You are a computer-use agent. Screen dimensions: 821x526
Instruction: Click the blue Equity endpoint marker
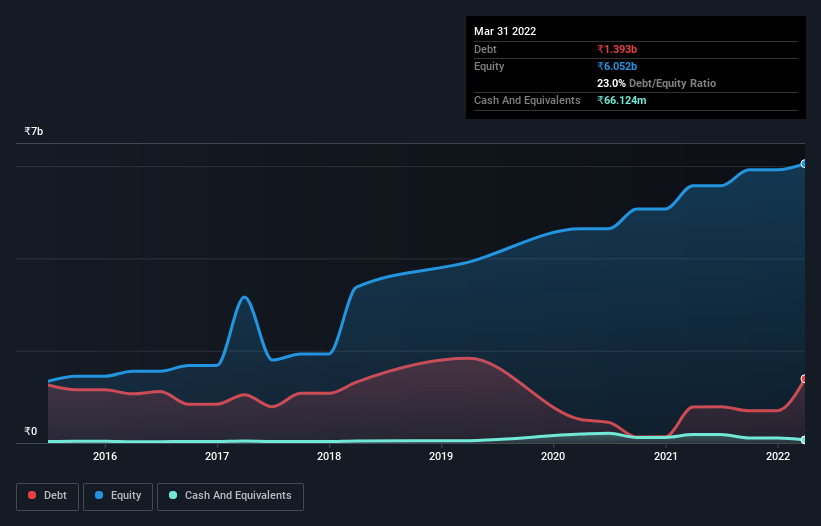(x=804, y=164)
